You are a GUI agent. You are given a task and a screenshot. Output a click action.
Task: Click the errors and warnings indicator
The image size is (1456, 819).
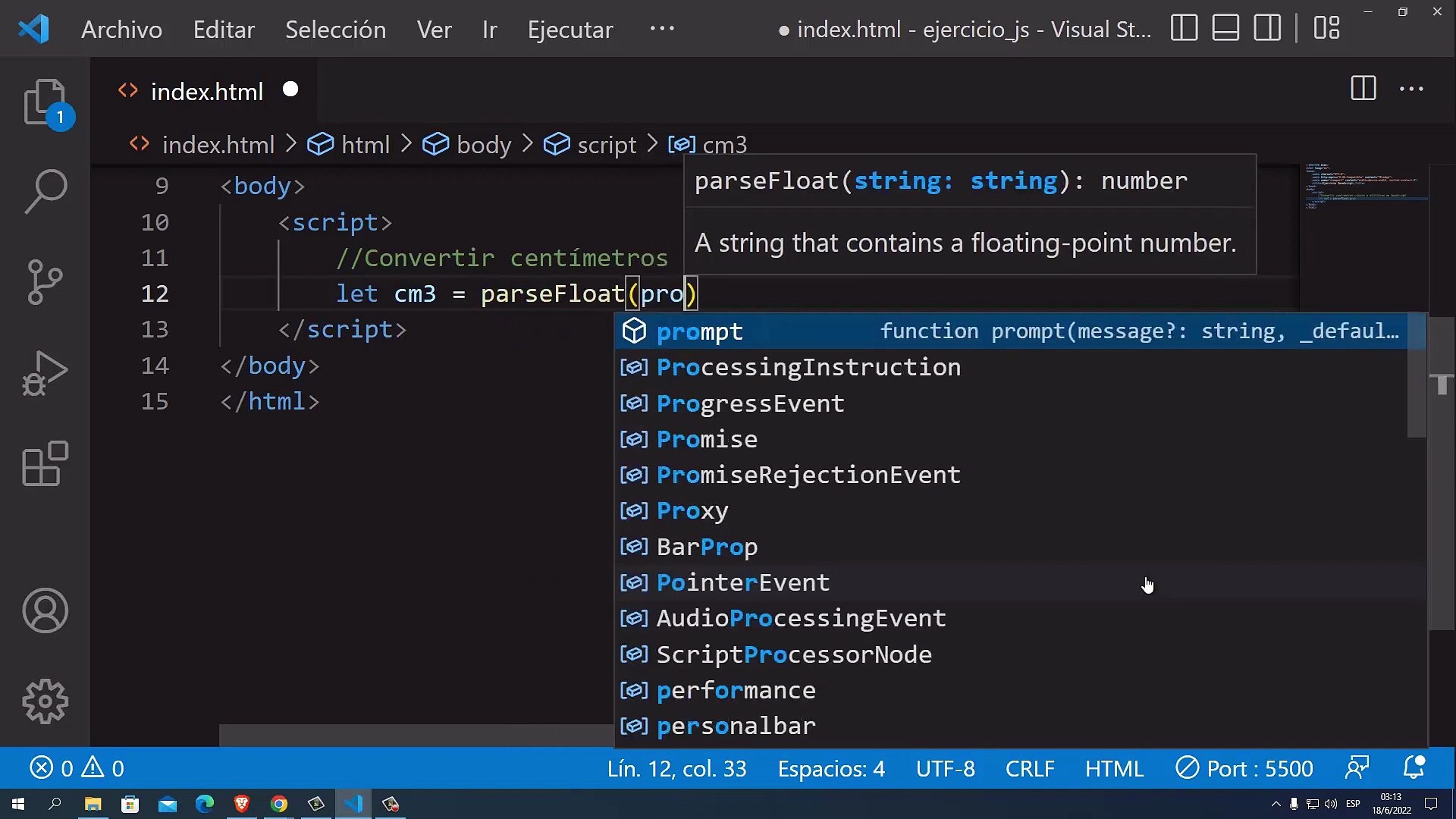click(x=76, y=768)
